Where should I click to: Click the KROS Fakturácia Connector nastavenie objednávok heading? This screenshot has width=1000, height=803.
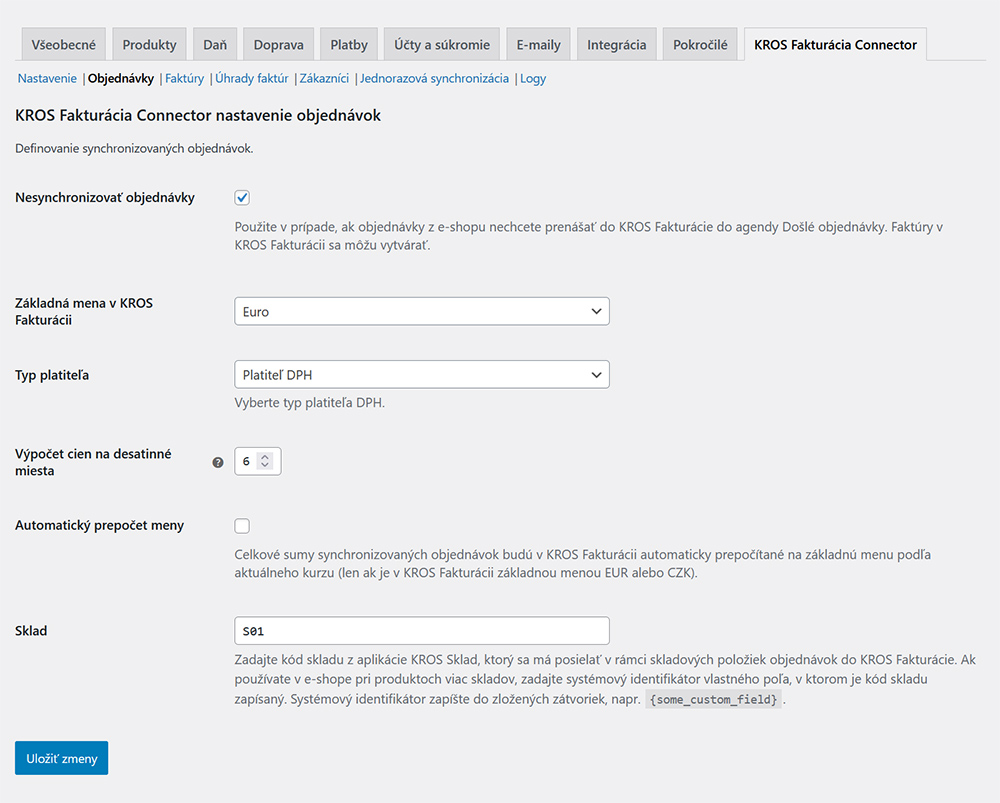click(198, 115)
